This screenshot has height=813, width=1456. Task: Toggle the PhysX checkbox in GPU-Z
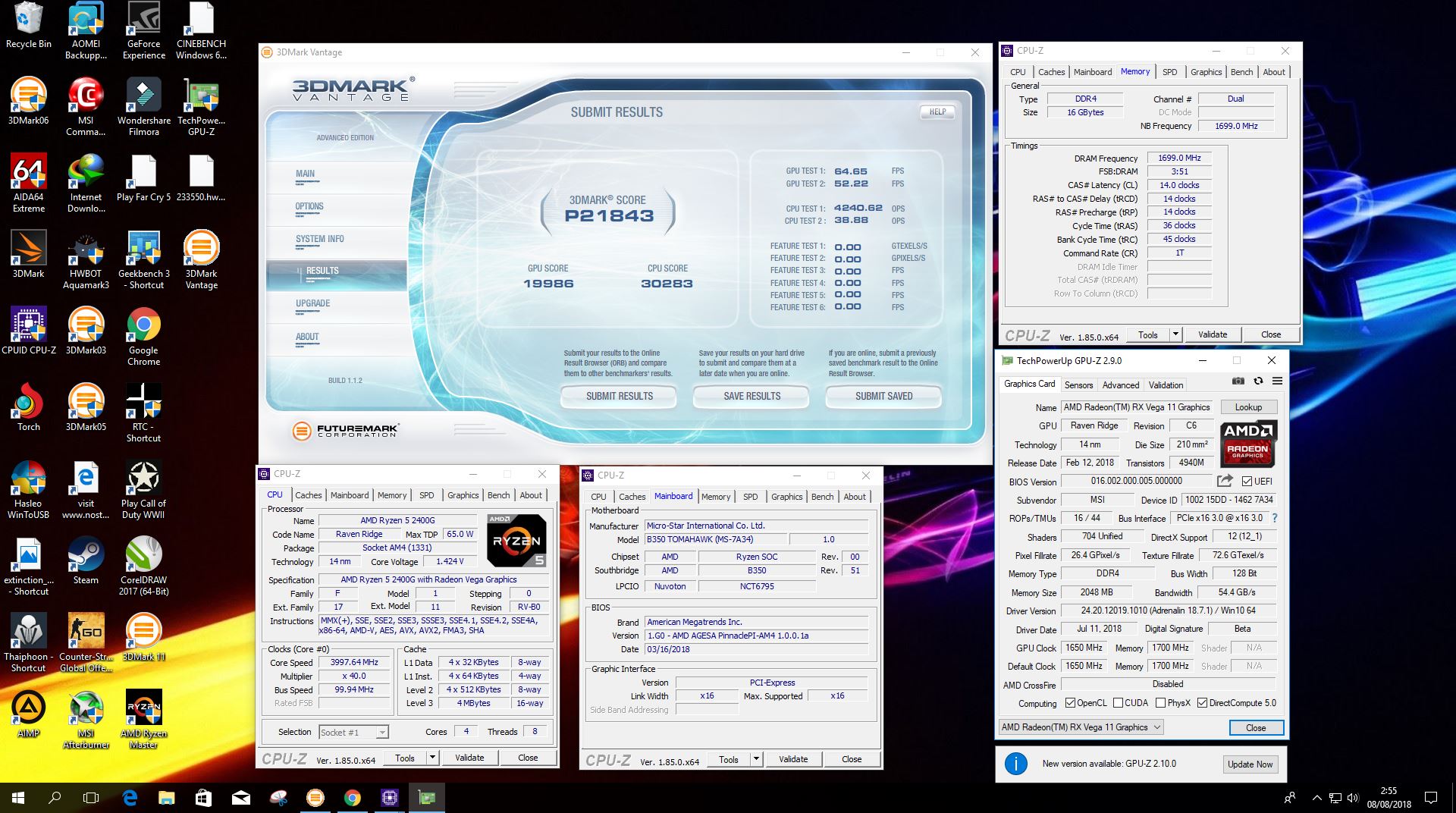1160,703
